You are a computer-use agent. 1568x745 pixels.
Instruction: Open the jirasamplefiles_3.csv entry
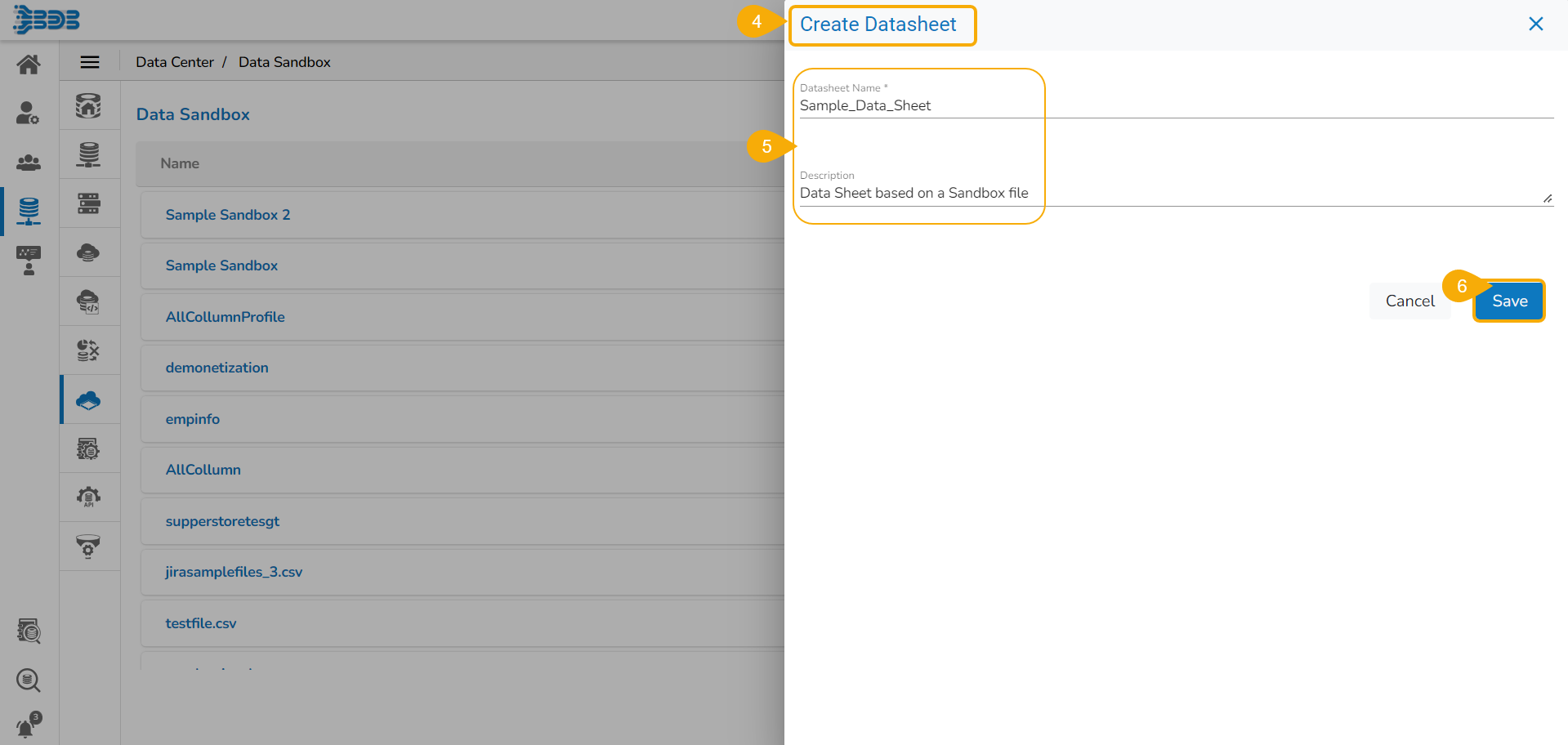234,572
